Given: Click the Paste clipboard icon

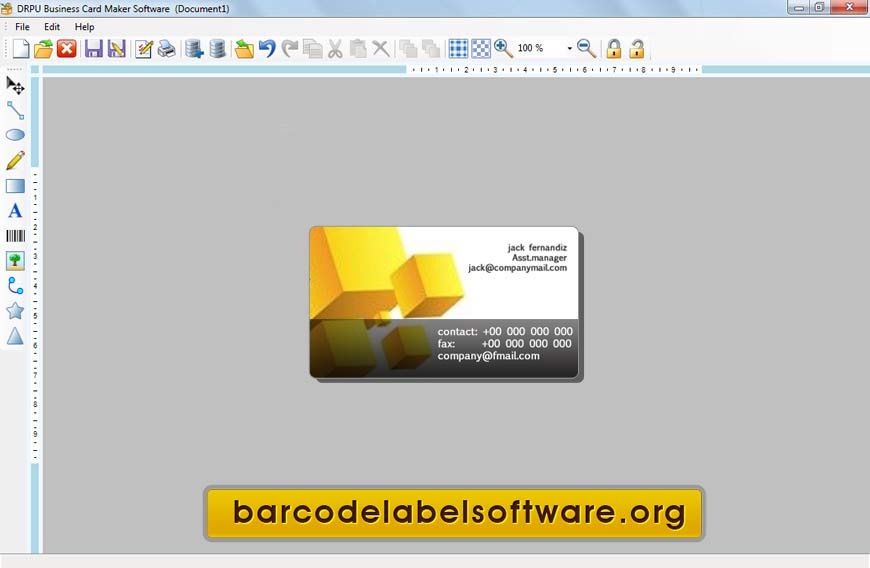Looking at the screenshot, I should [x=358, y=49].
